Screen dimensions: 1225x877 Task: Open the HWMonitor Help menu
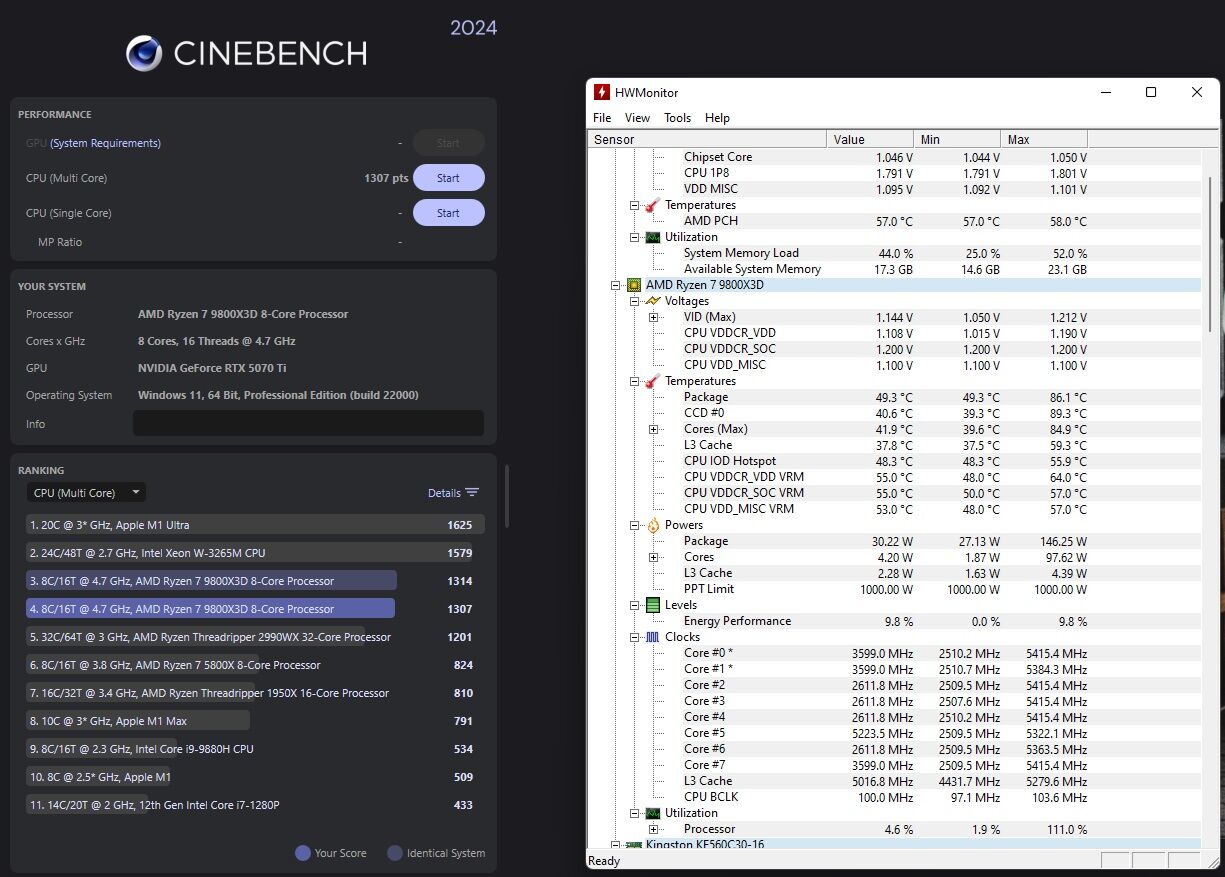click(x=717, y=118)
